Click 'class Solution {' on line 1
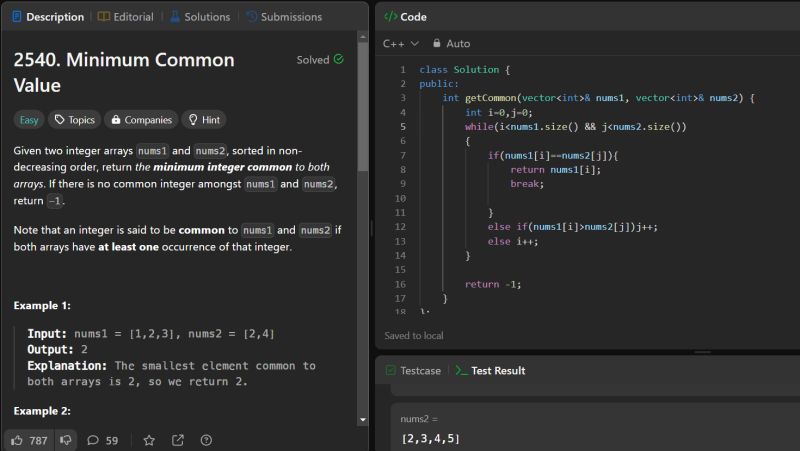This screenshot has width=800, height=451. 464,69
